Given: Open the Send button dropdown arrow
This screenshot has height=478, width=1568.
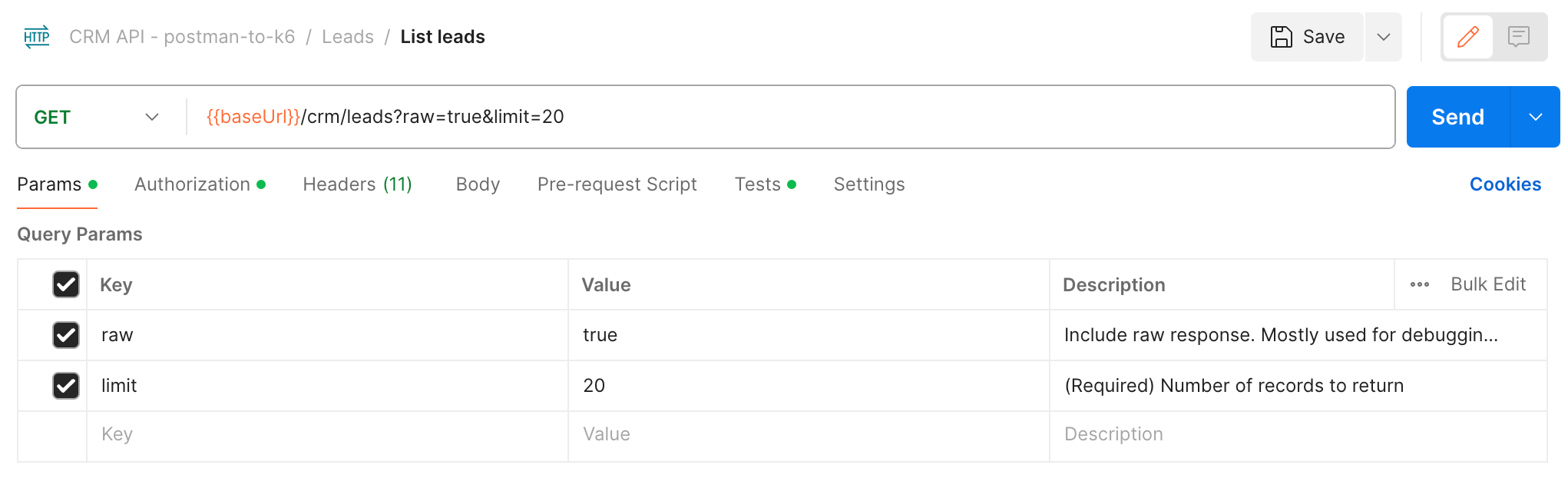Looking at the screenshot, I should click(x=1535, y=117).
